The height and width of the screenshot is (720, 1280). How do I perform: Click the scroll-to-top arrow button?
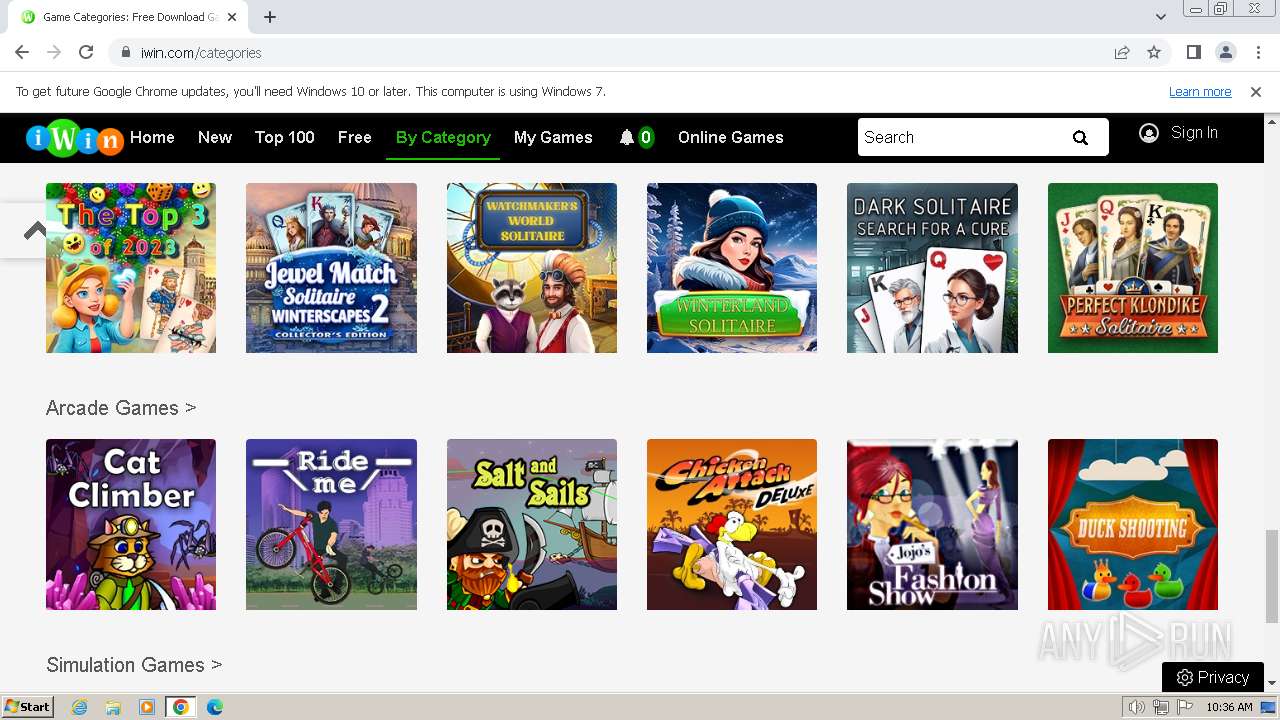point(33,231)
